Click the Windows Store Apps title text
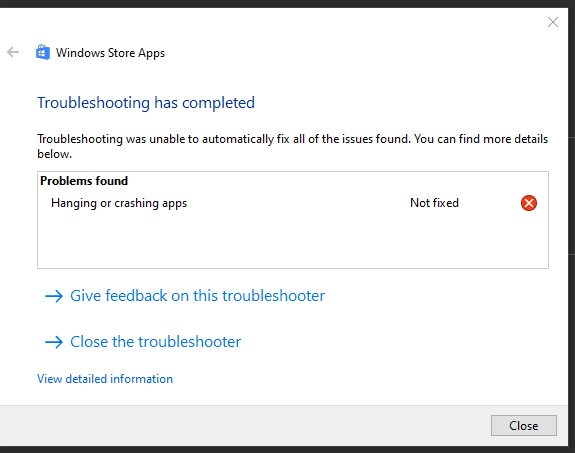575x453 pixels. 110,53
